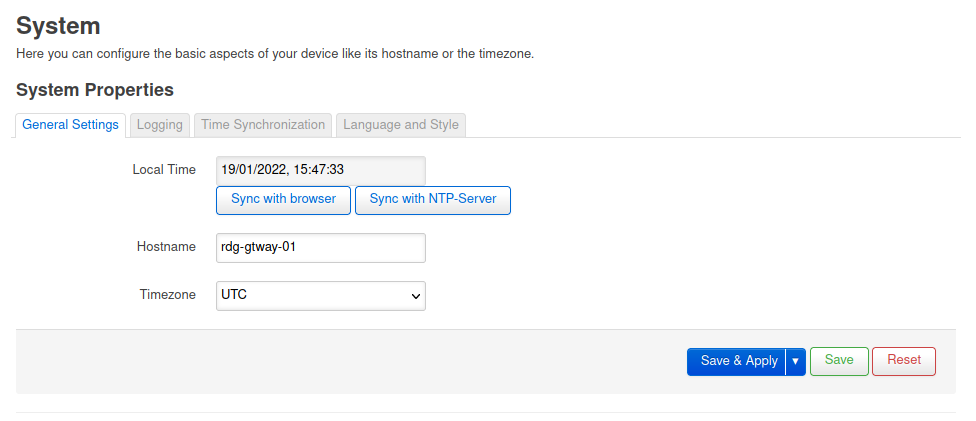Click the System page heading
Viewport: 976px width, 421px height.
tap(58, 26)
